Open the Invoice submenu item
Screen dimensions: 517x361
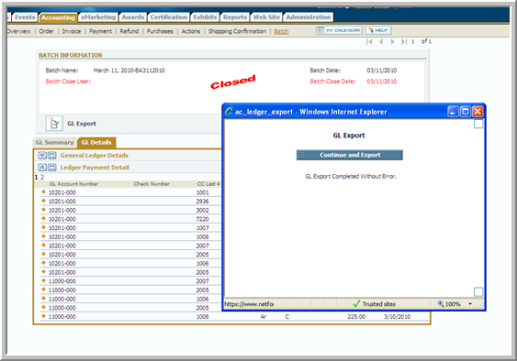(71, 31)
